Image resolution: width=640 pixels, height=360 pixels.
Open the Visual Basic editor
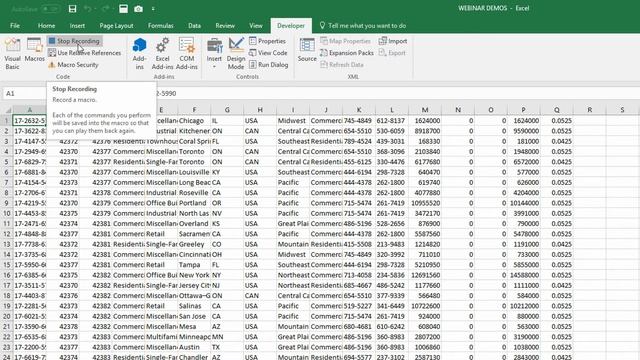click(12, 54)
